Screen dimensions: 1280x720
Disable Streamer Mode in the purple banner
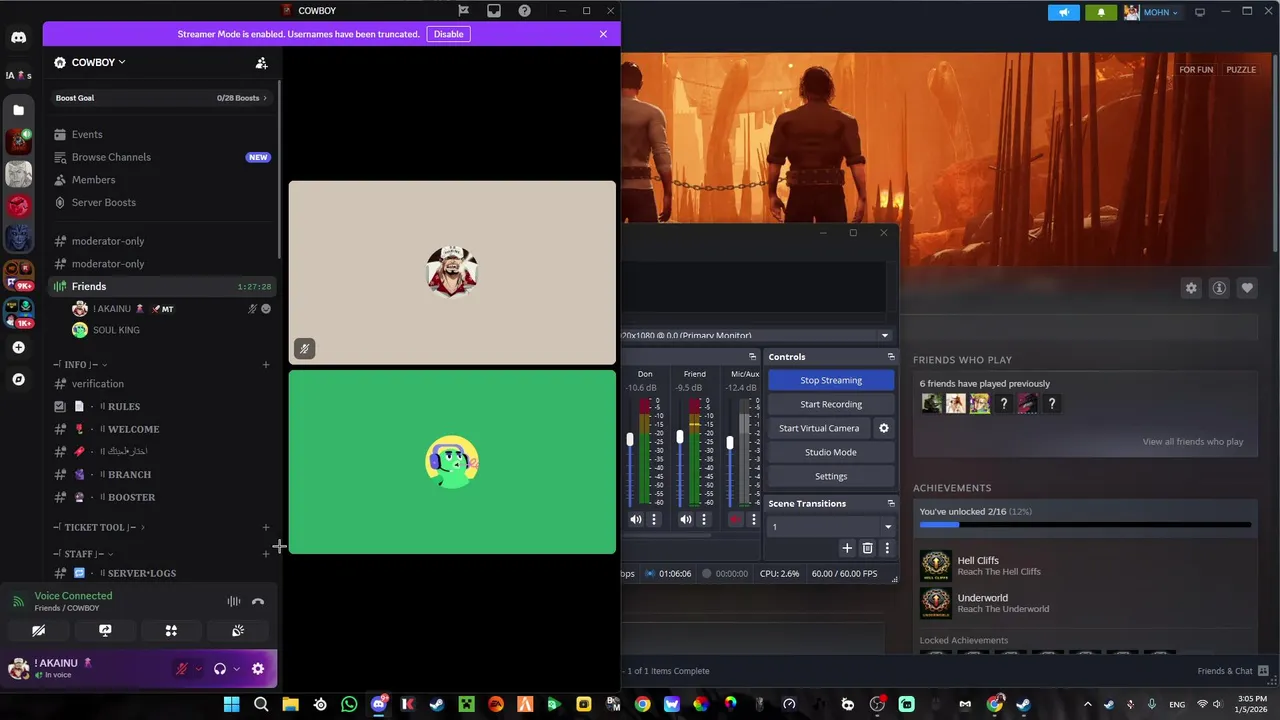tap(448, 34)
